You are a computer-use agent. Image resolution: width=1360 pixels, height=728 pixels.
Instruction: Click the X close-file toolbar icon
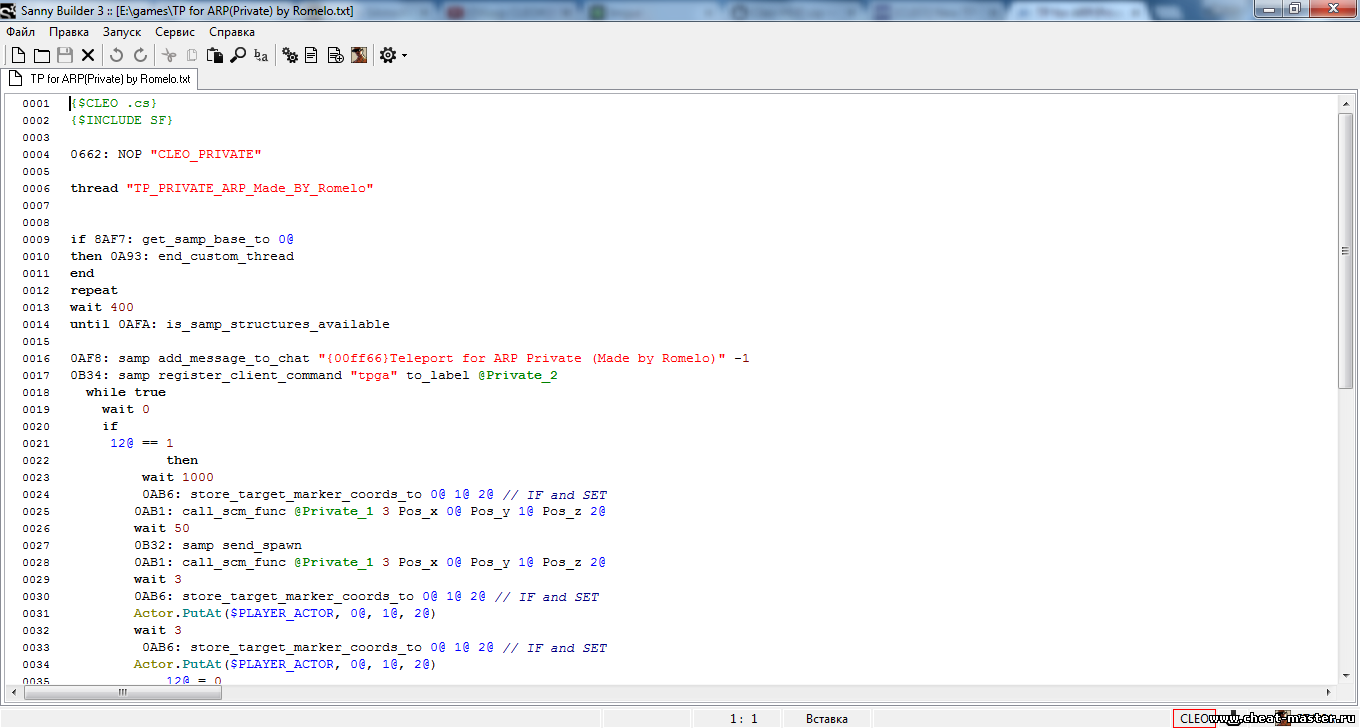88,56
